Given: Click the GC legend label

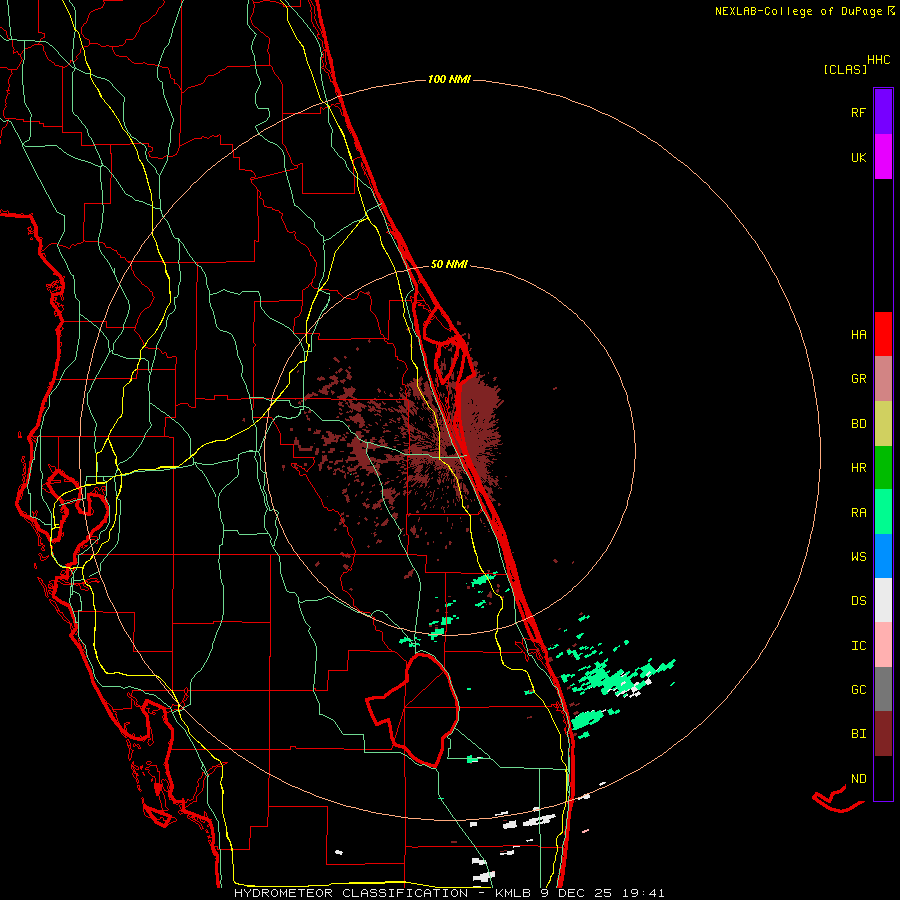Looking at the screenshot, I should (x=858, y=690).
